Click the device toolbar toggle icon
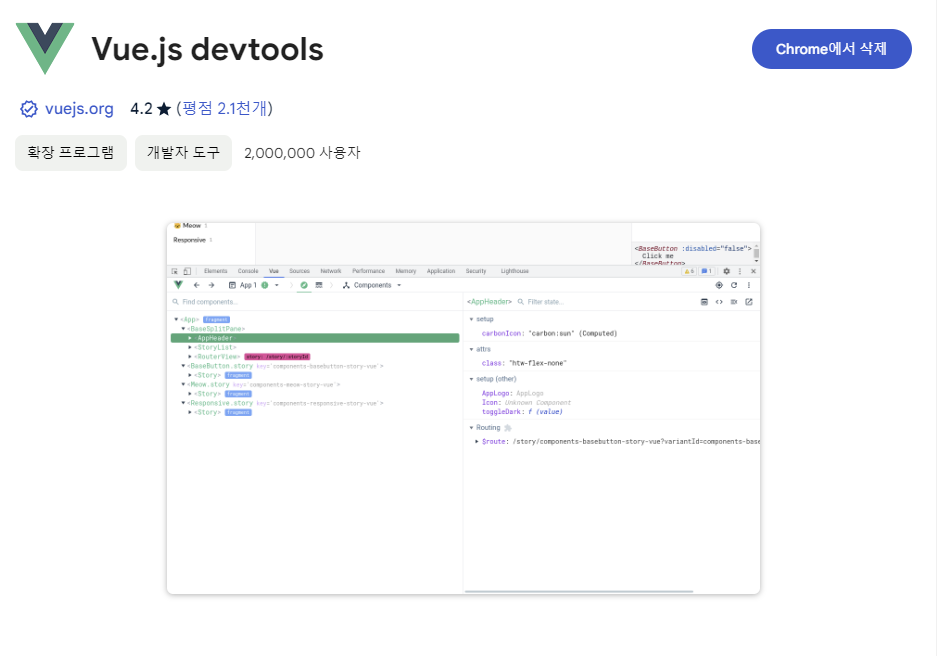 click(x=187, y=271)
